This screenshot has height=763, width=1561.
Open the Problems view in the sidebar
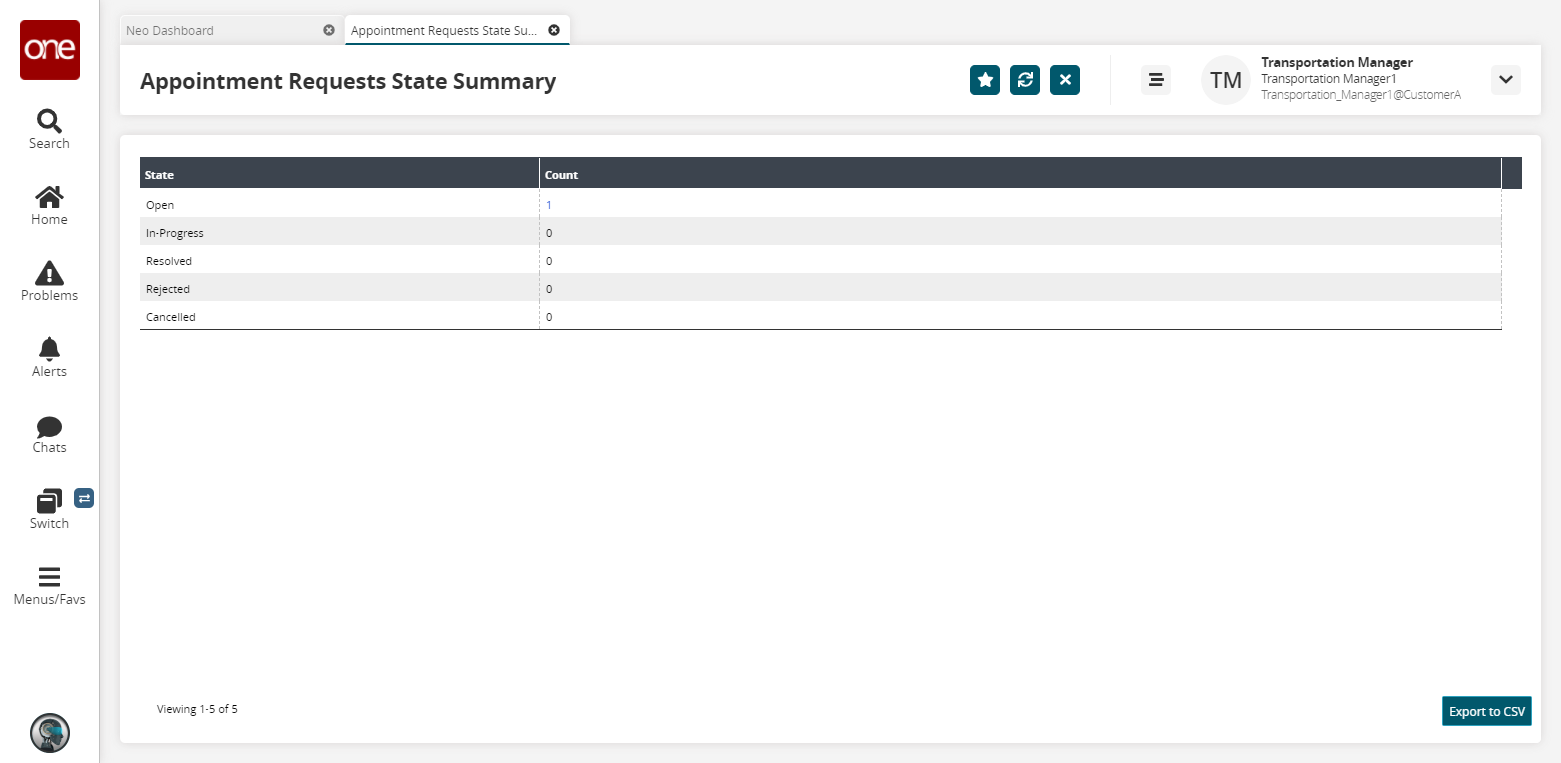click(49, 281)
